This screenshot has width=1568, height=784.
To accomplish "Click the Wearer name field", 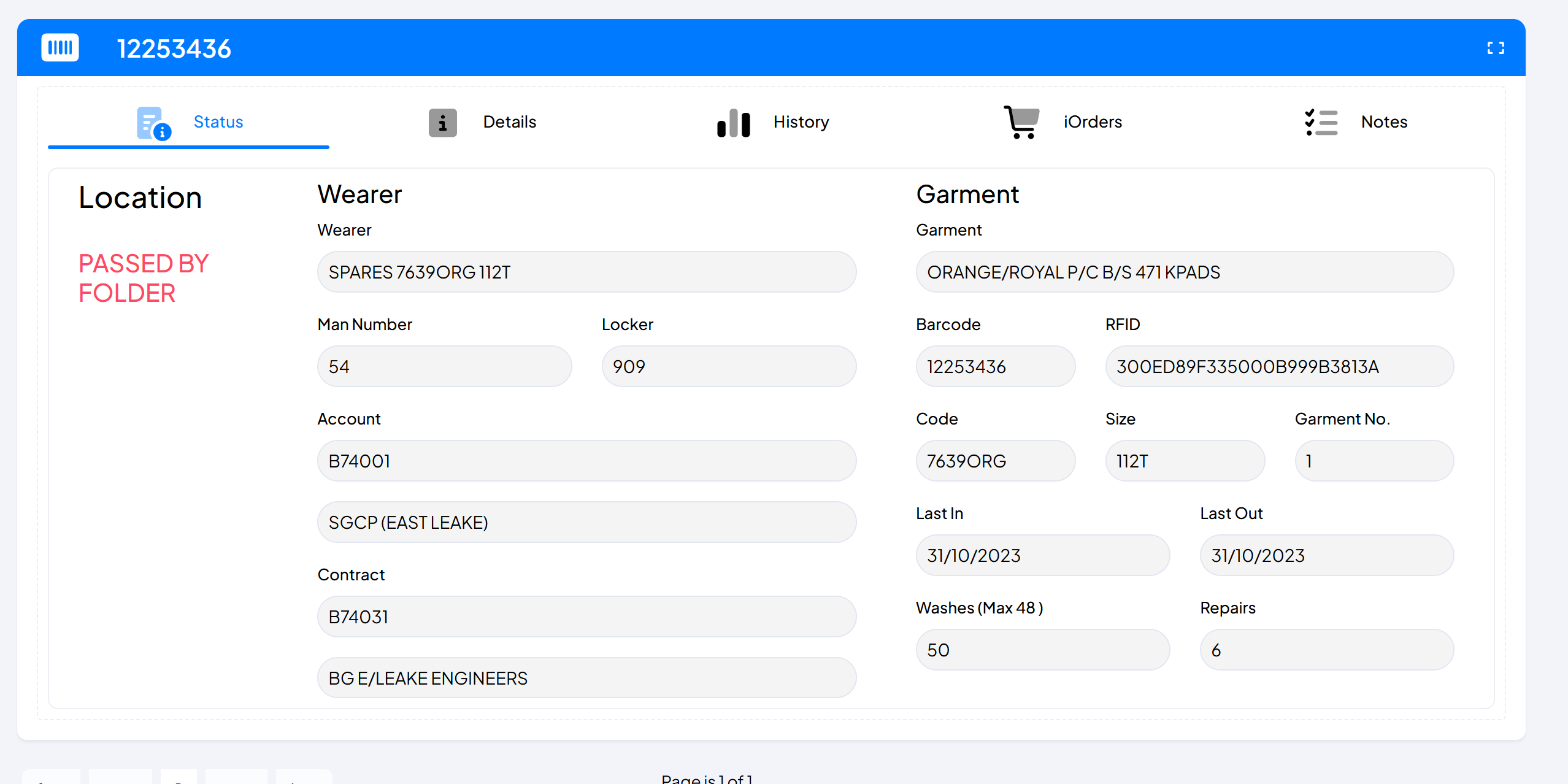I will point(586,272).
